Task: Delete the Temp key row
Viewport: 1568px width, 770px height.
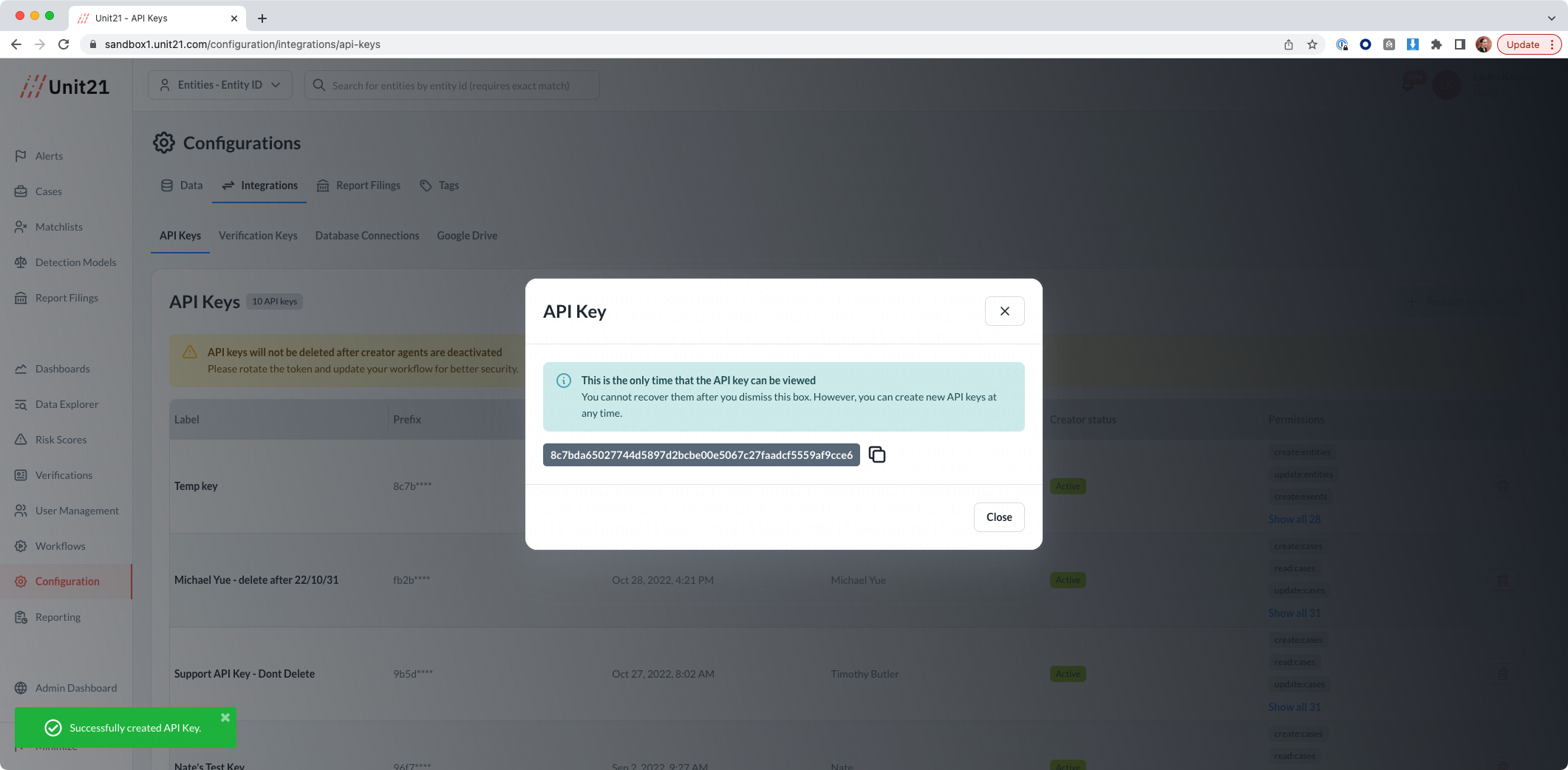Action: [1502, 486]
